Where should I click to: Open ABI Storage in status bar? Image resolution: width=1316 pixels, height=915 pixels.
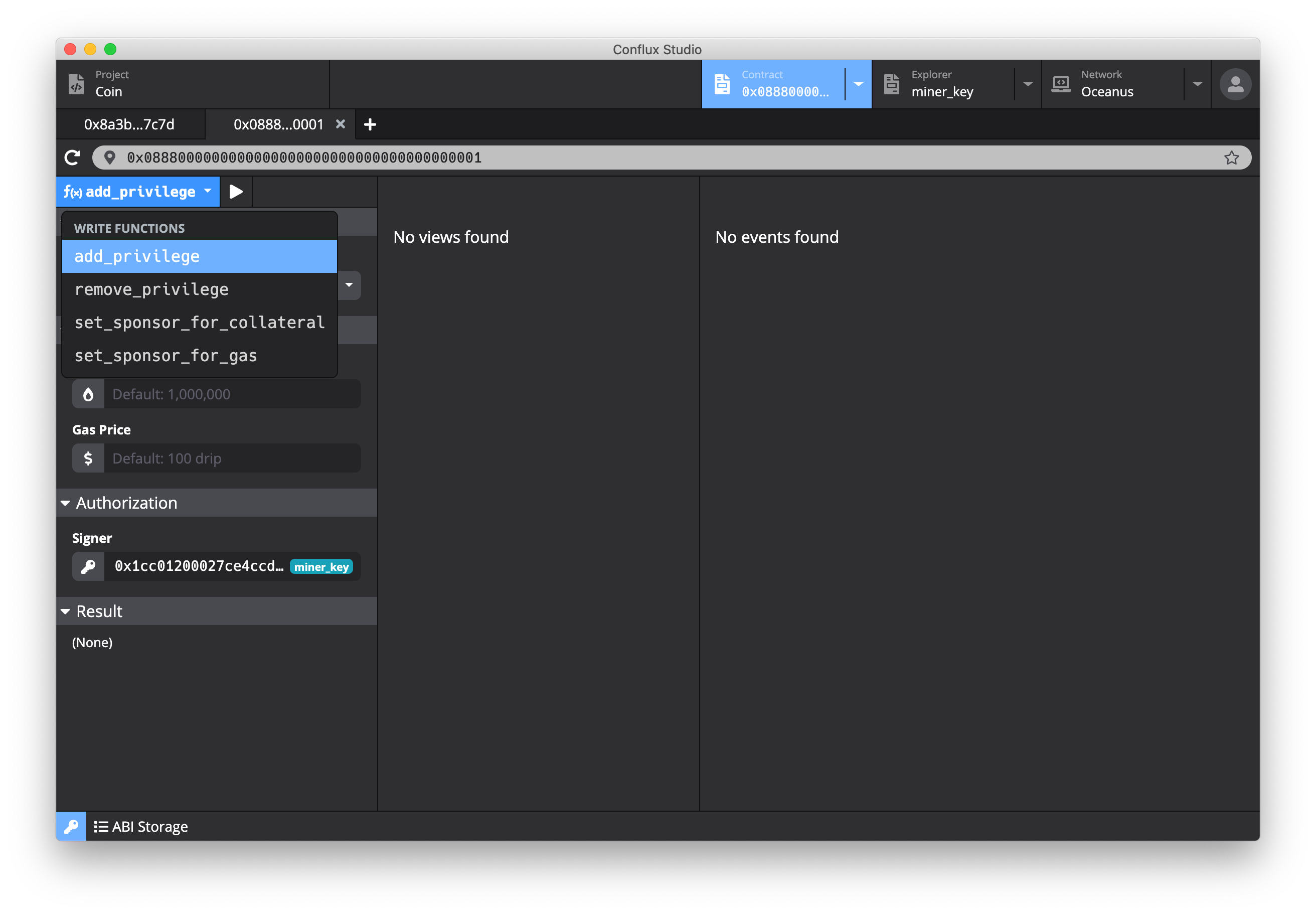141,826
